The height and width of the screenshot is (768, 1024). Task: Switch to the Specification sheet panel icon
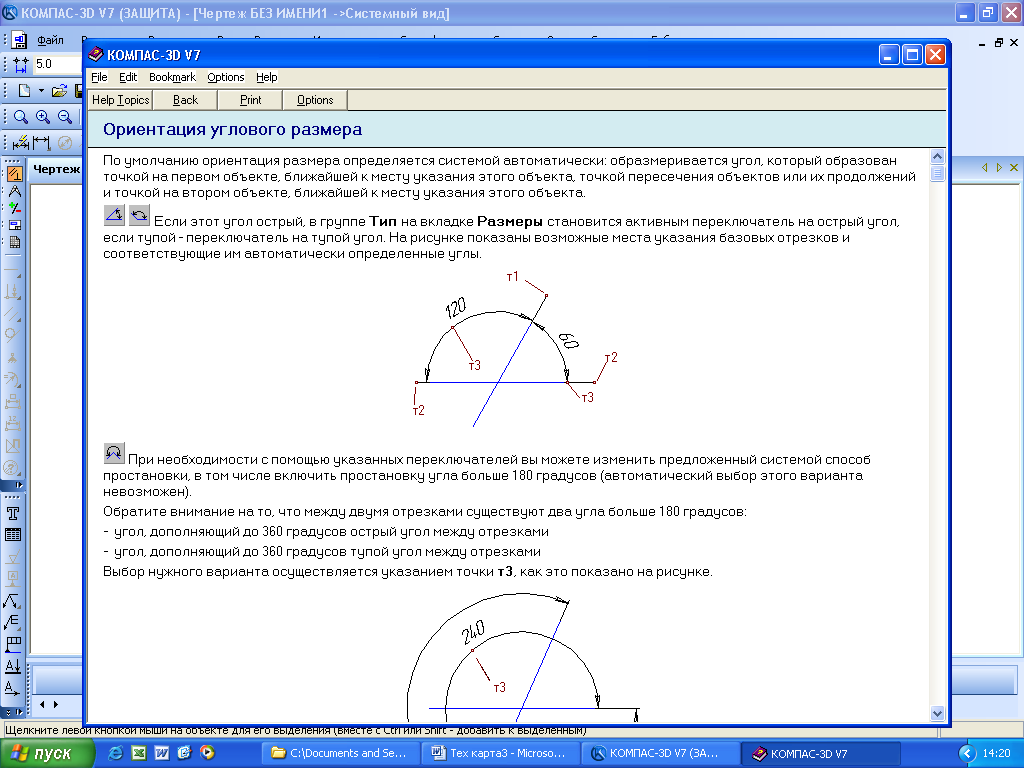click(x=14, y=242)
